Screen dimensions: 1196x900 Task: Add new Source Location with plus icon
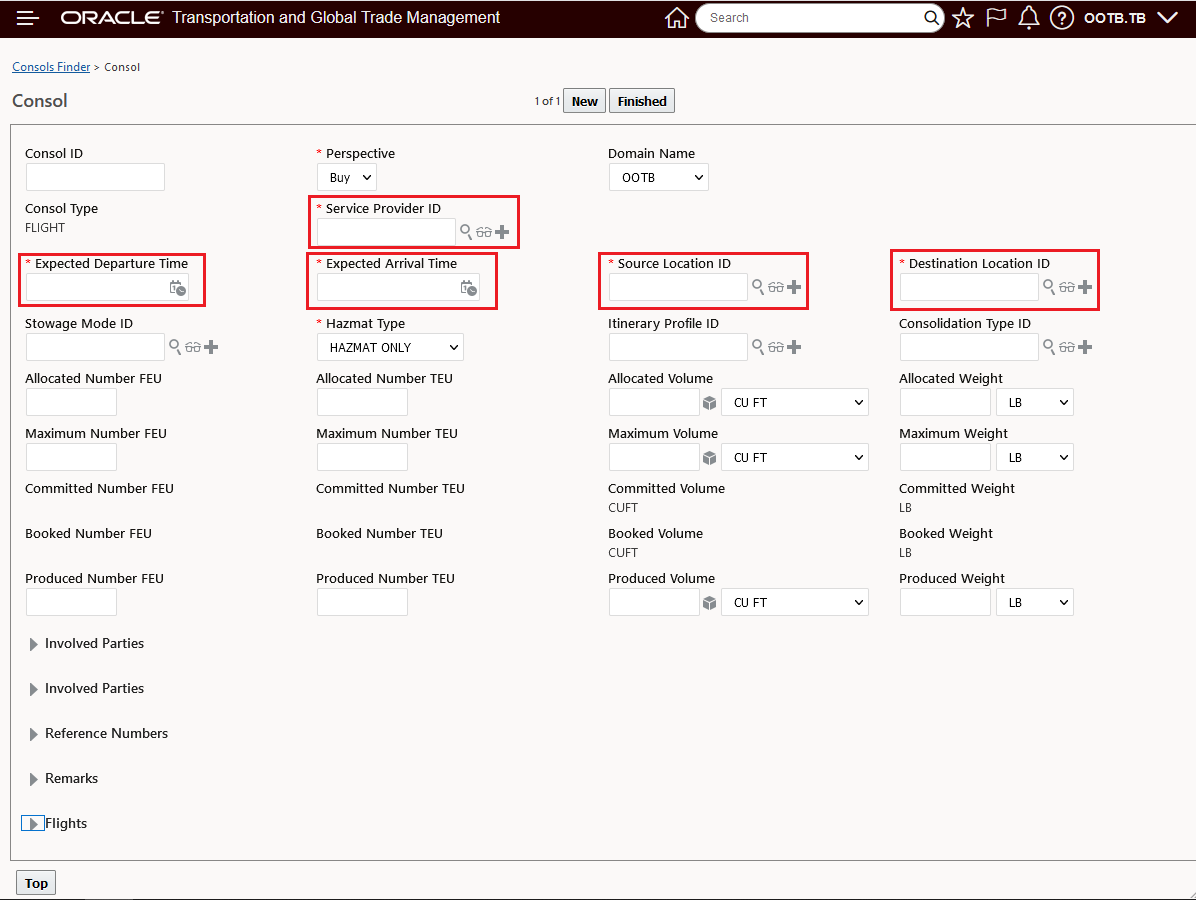click(794, 287)
